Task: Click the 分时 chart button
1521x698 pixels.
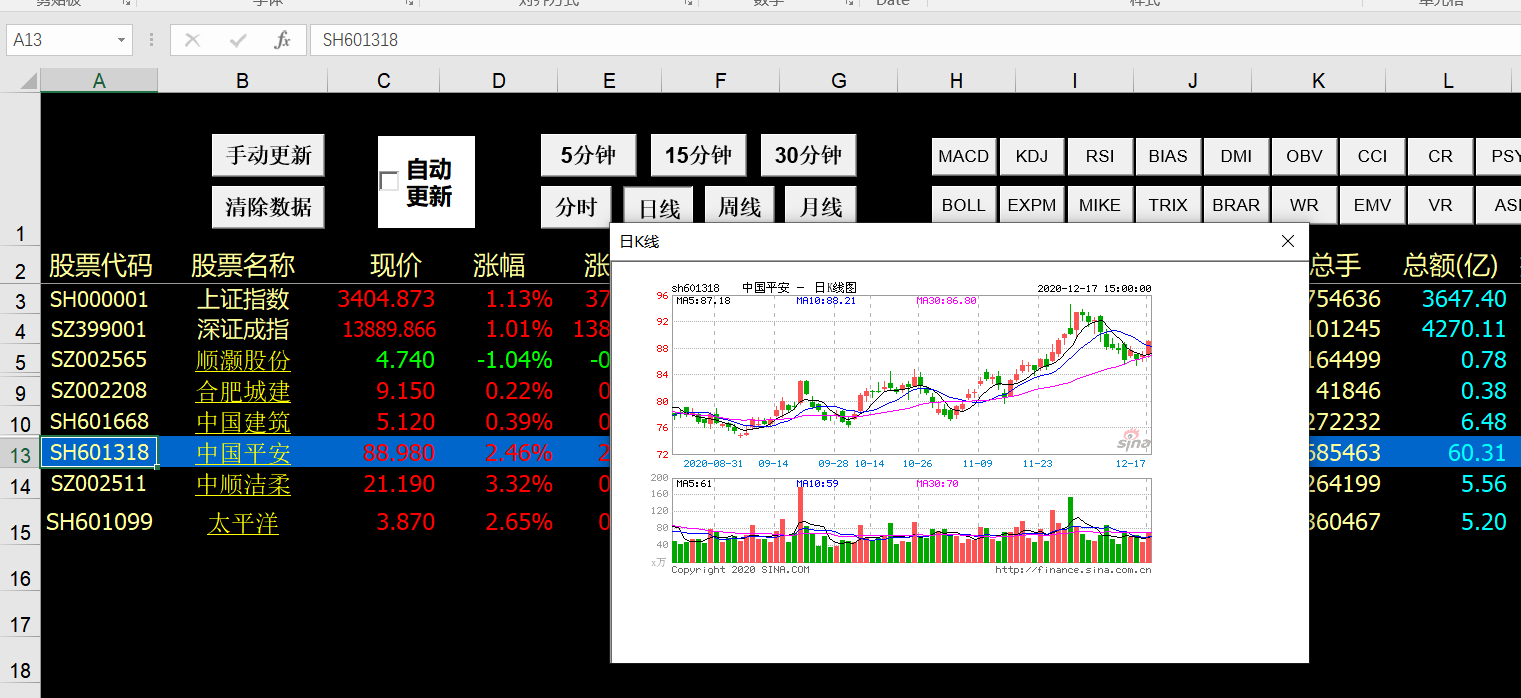Action: 577,207
